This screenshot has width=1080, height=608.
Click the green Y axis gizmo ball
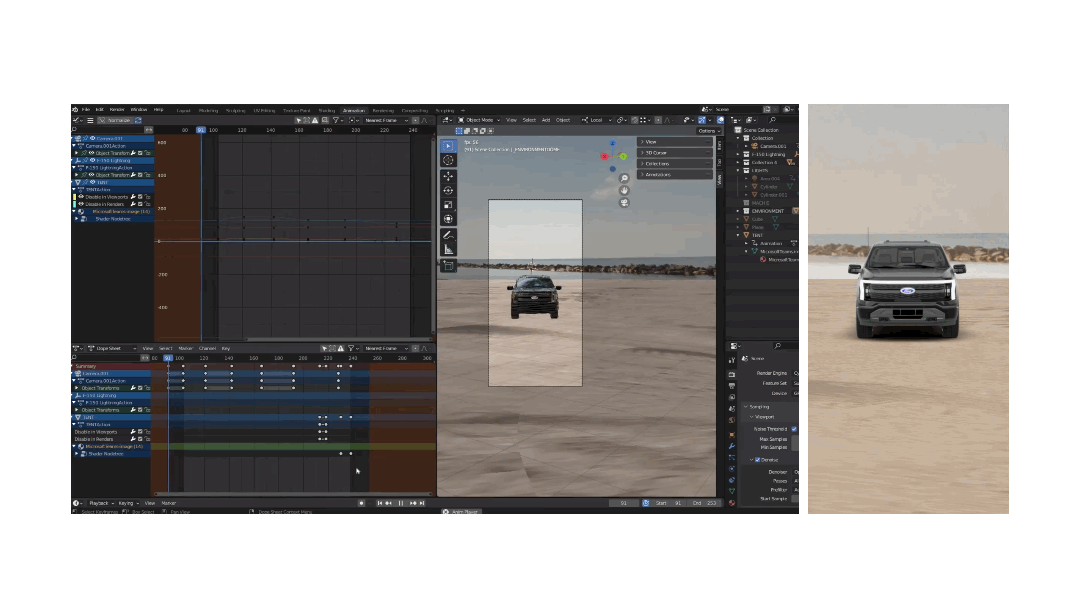point(623,157)
